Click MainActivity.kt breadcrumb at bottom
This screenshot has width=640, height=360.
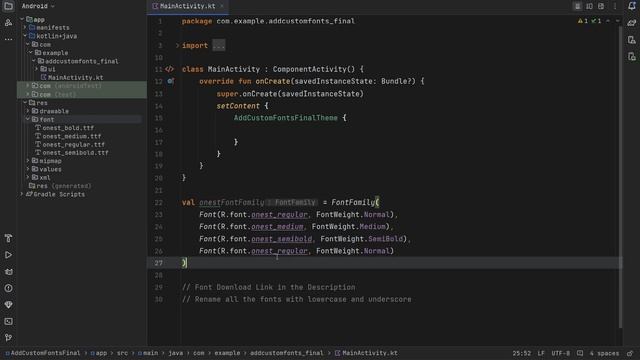366,353
